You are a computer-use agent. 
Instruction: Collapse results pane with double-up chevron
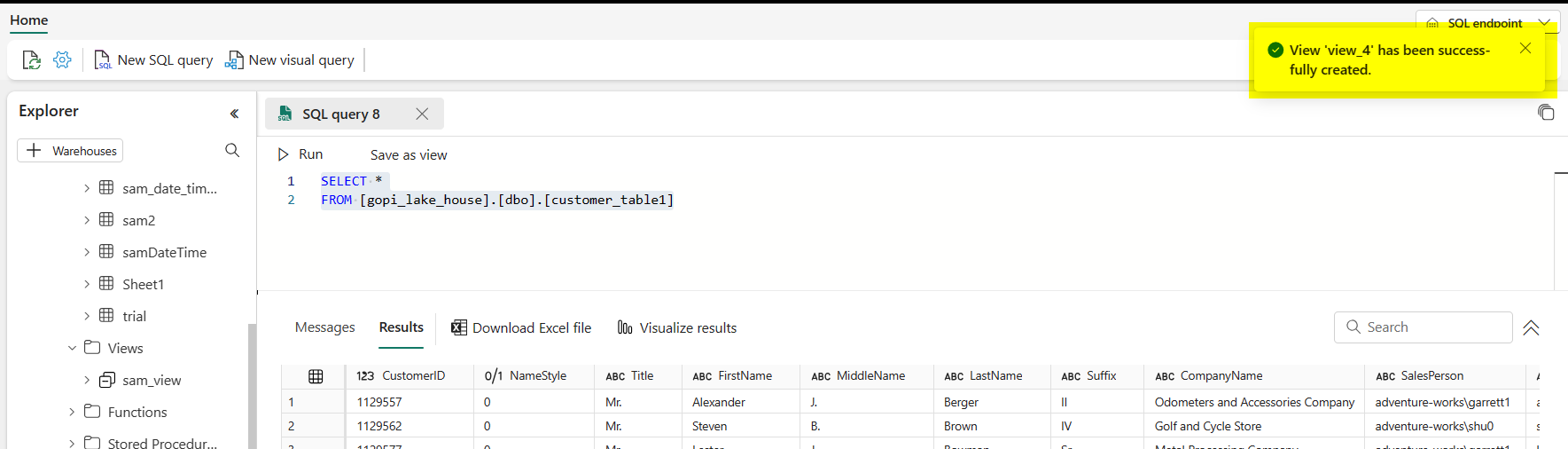(x=1531, y=328)
